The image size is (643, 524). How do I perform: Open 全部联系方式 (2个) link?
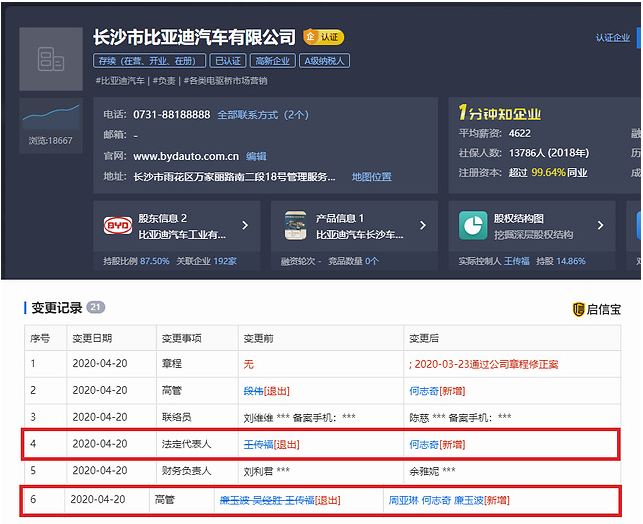(263, 115)
